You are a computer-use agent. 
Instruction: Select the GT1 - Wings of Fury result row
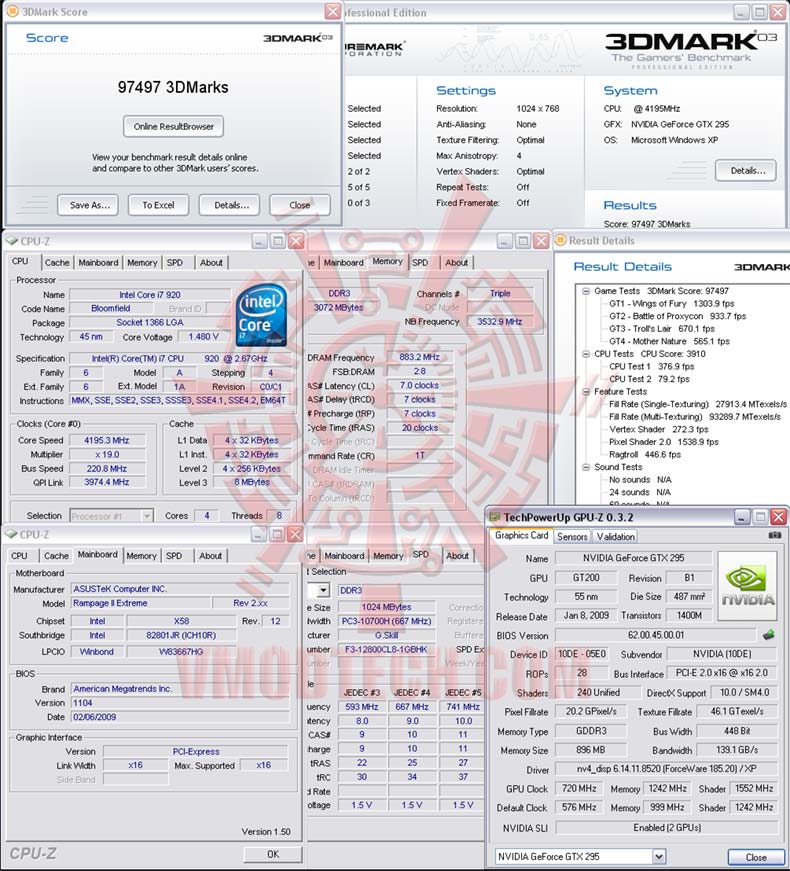pos(672,304)
